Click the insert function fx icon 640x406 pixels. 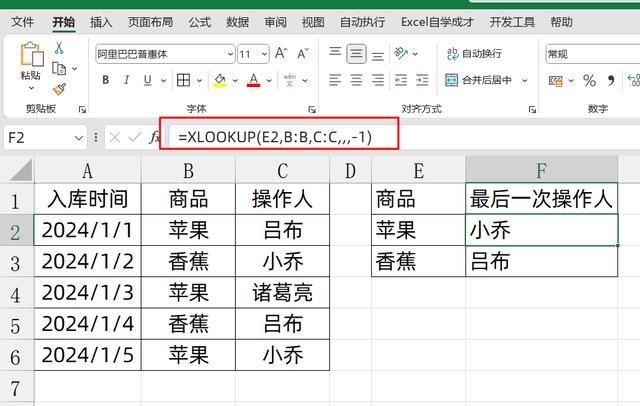154,138
